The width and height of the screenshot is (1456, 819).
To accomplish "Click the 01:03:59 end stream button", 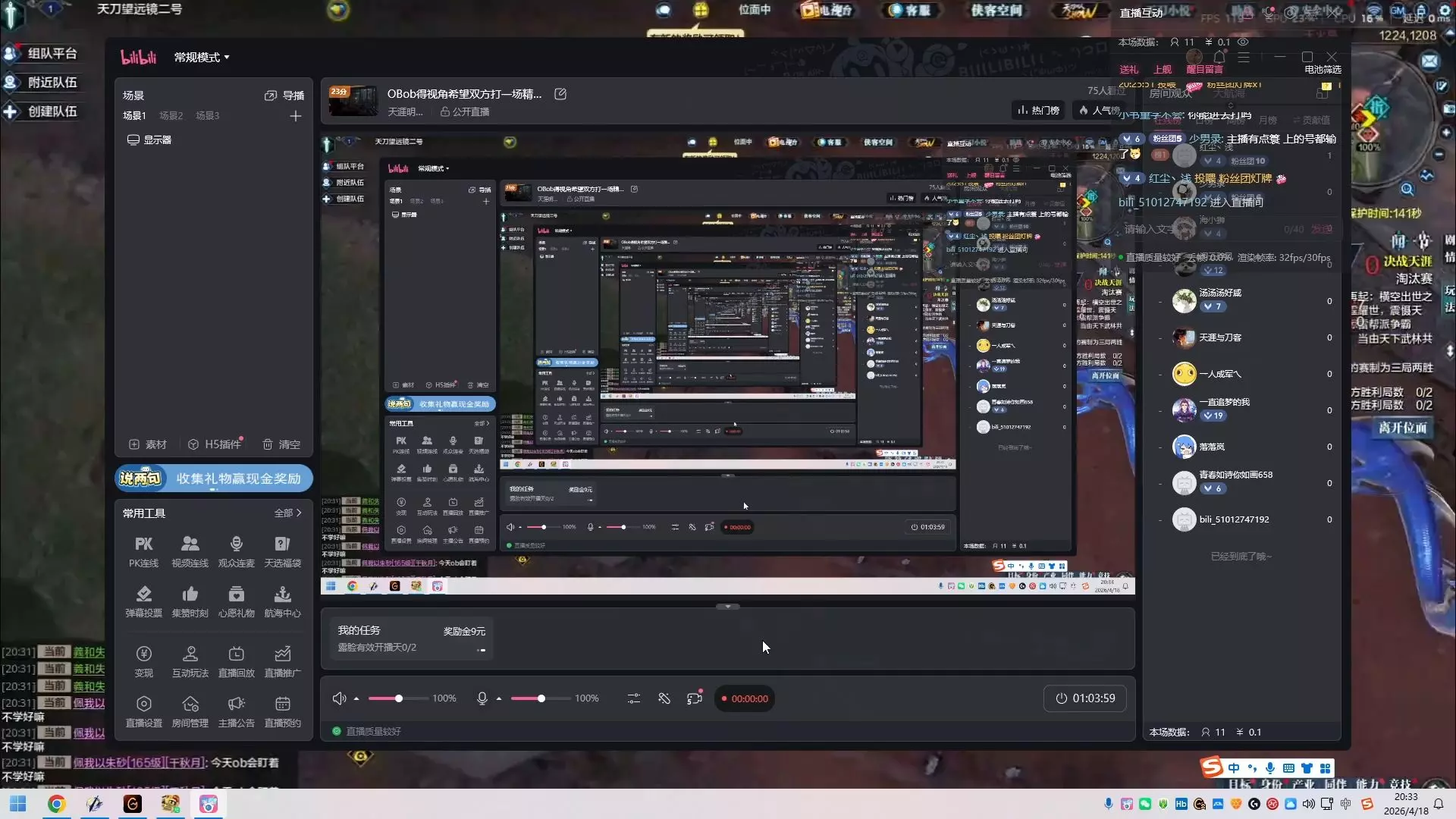I will point(1085,698).
